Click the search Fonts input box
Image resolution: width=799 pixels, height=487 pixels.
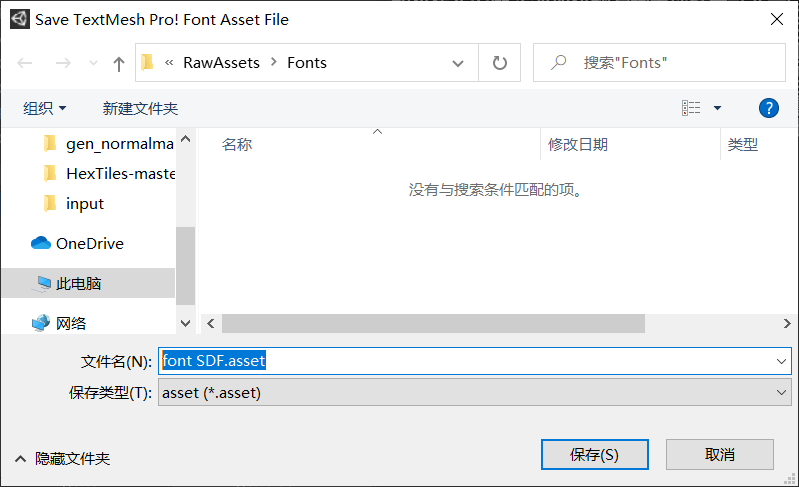[659, 63]
